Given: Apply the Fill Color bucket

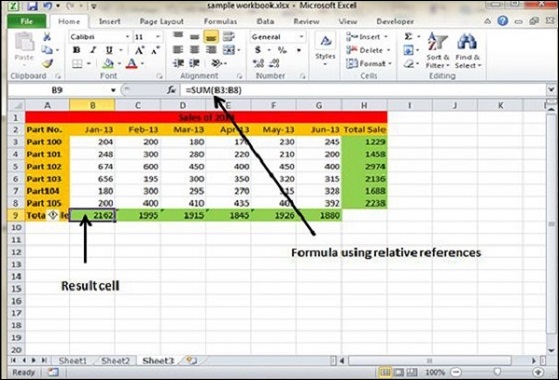Looking at the screenshot, I should [x=108, y=64].
